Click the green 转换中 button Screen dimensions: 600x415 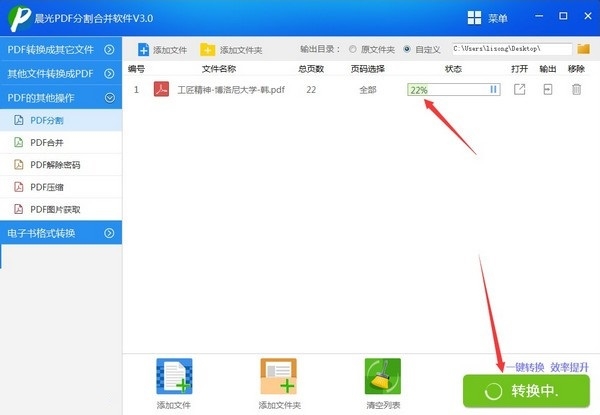(527, 391)
